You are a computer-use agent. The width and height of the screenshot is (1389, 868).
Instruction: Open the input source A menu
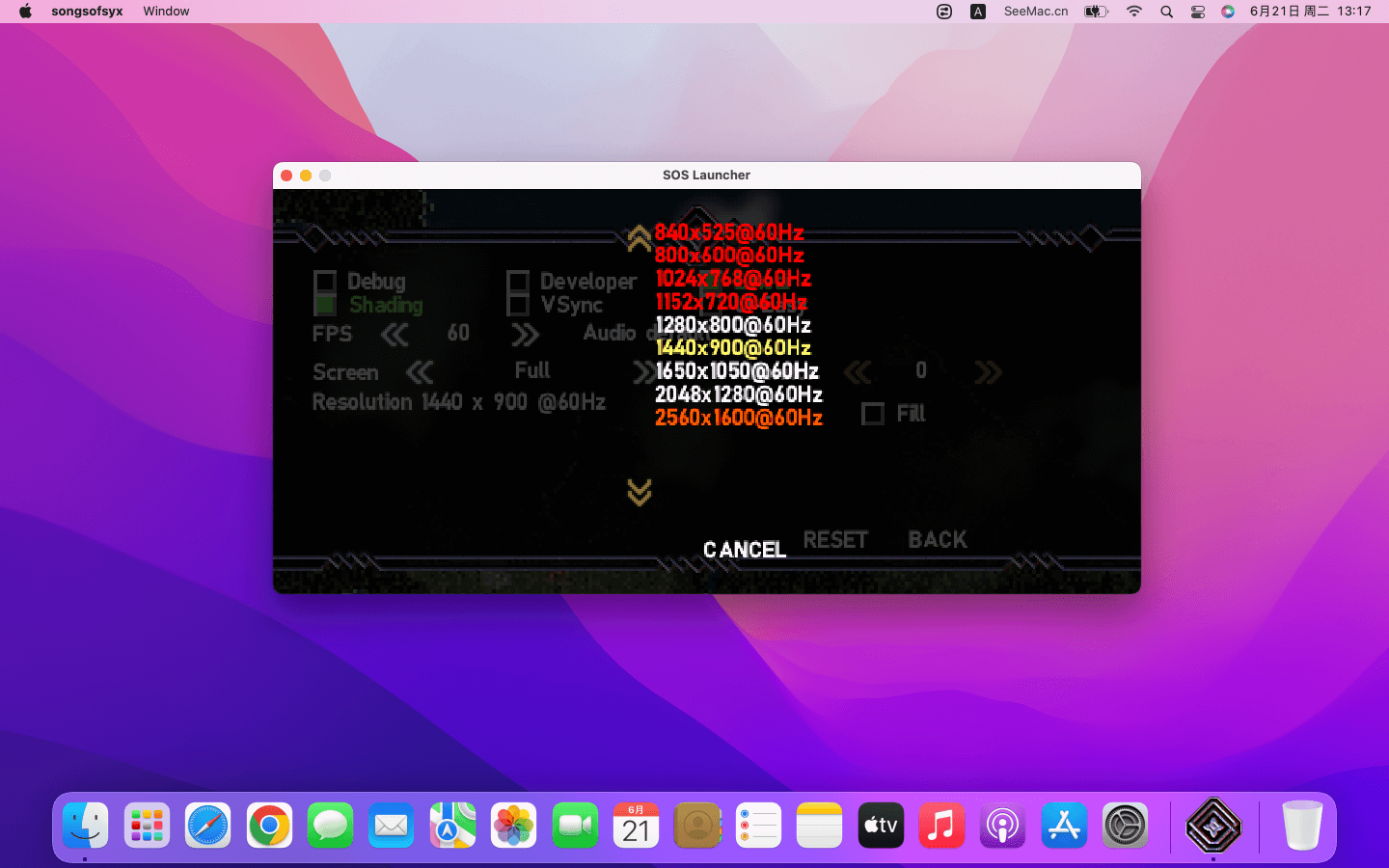(x=978, y=12)
